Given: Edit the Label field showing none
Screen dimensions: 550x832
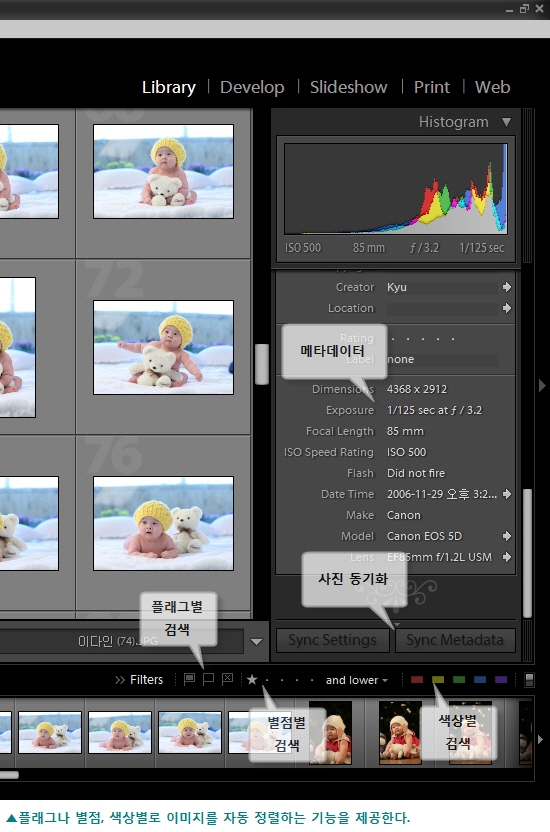Looking at the screenshot, I should pos(442,359).
